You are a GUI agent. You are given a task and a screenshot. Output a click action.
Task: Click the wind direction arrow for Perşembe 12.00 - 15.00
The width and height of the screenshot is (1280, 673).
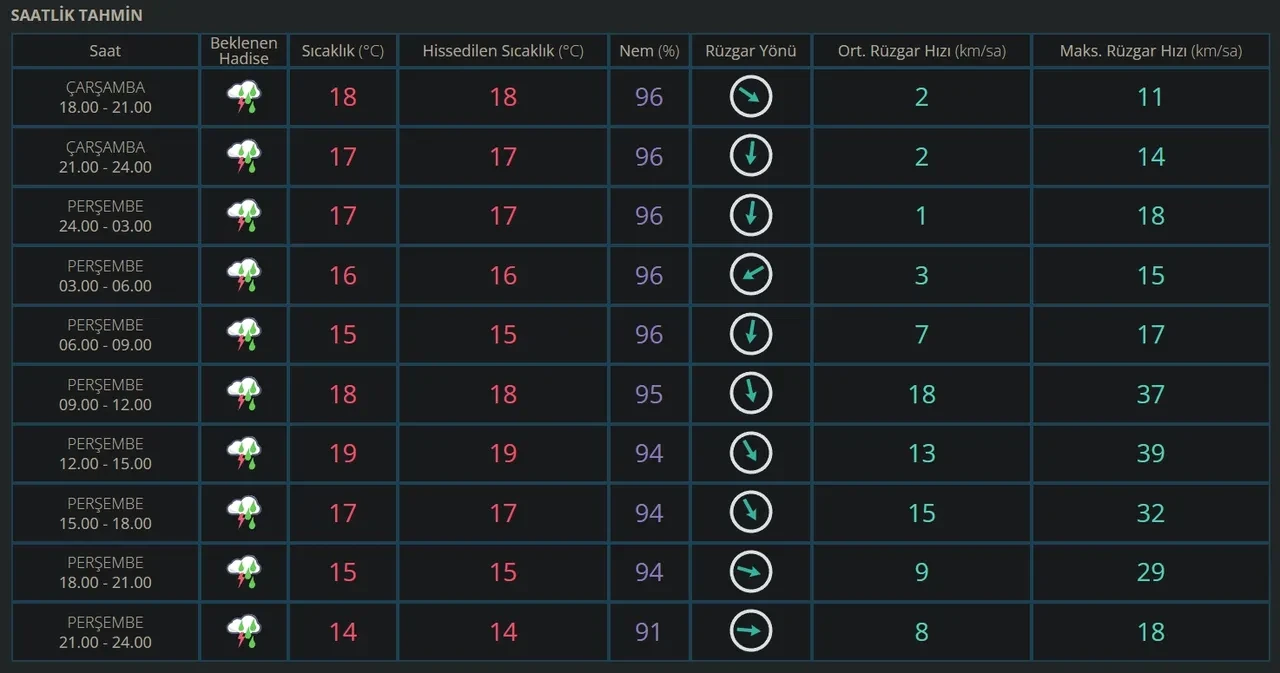click(x=750, y=453)
